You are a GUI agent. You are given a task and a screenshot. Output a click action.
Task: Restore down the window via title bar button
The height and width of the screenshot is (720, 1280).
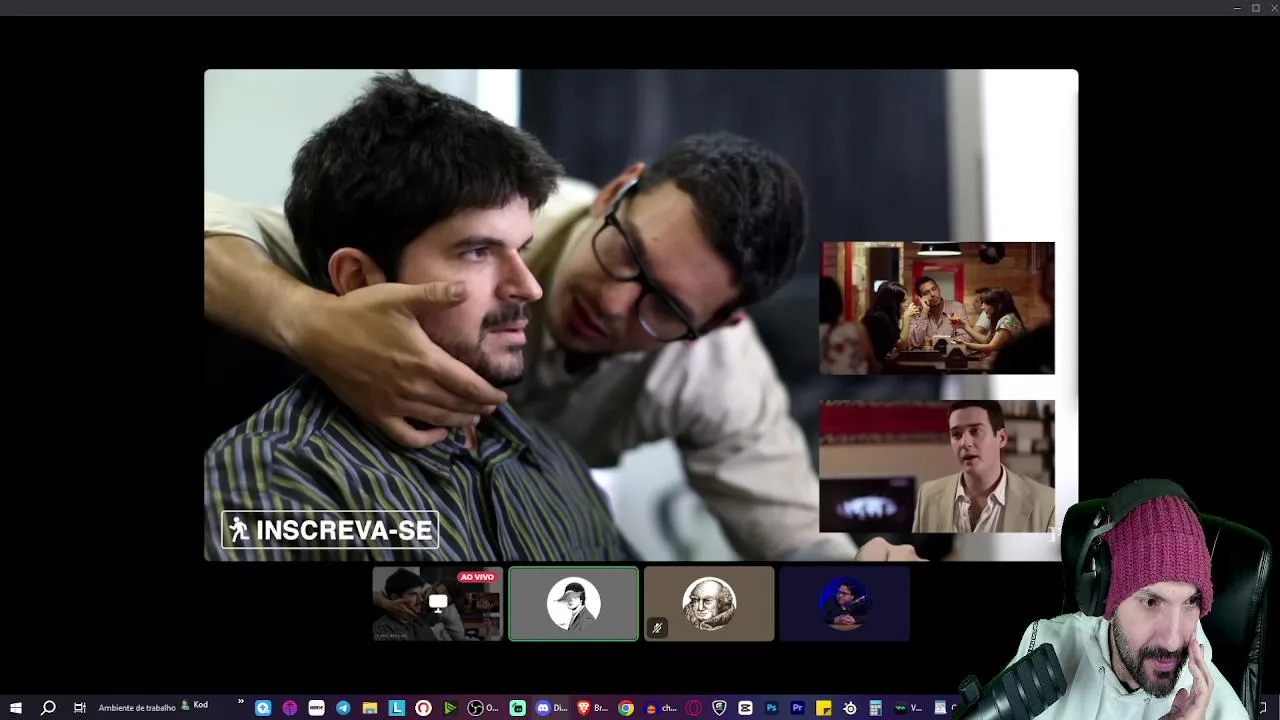click(1256, 8)
